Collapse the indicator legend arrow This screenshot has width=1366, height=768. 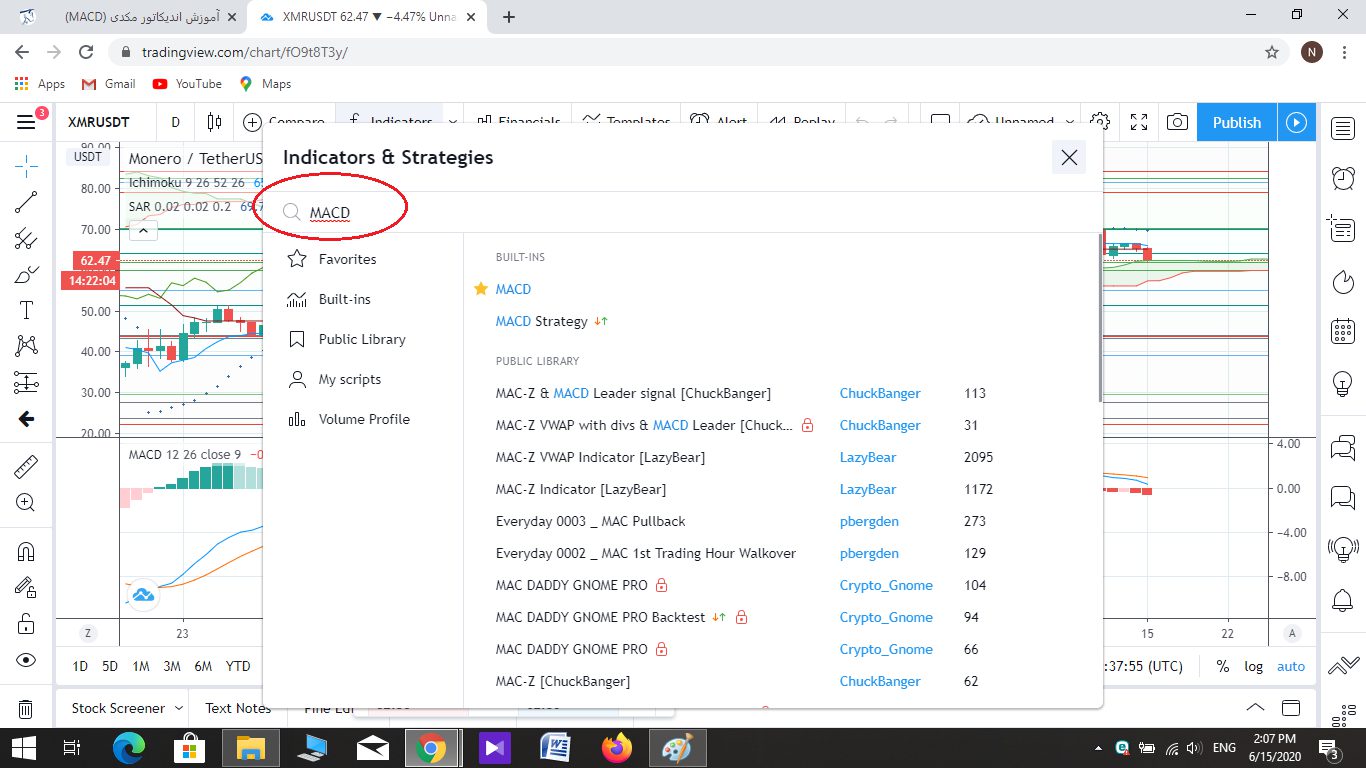pos(142,231)
